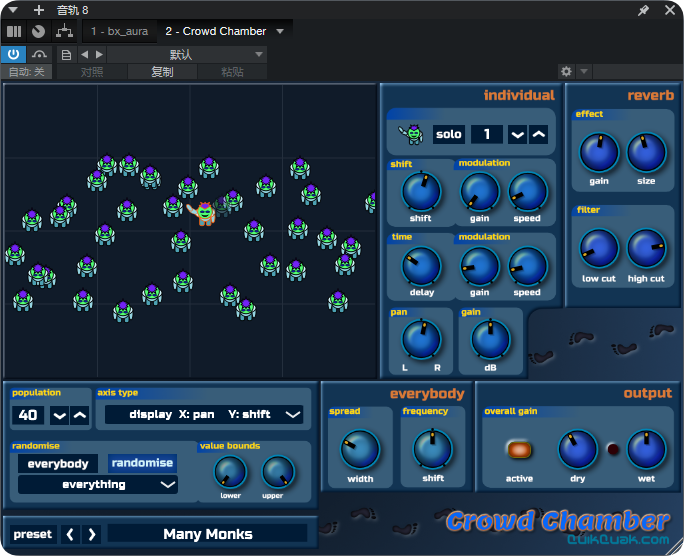Click the round dial icon in the top toolbar
The width and height of the screenshot is (684, 556).
coord(38,31)
